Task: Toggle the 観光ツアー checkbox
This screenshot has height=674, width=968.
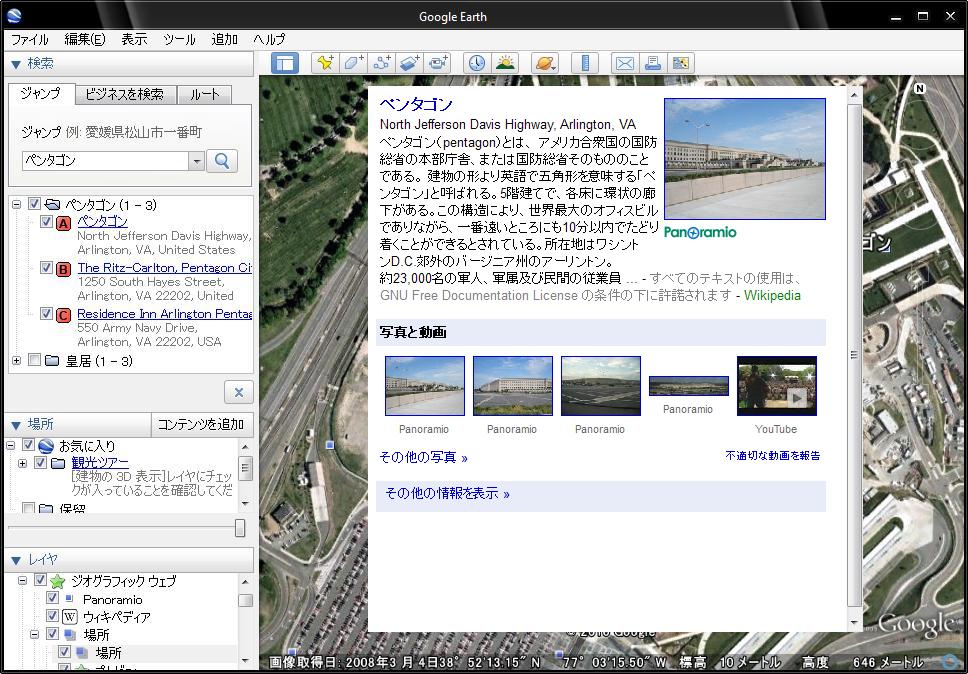Action: click(41, 462)
